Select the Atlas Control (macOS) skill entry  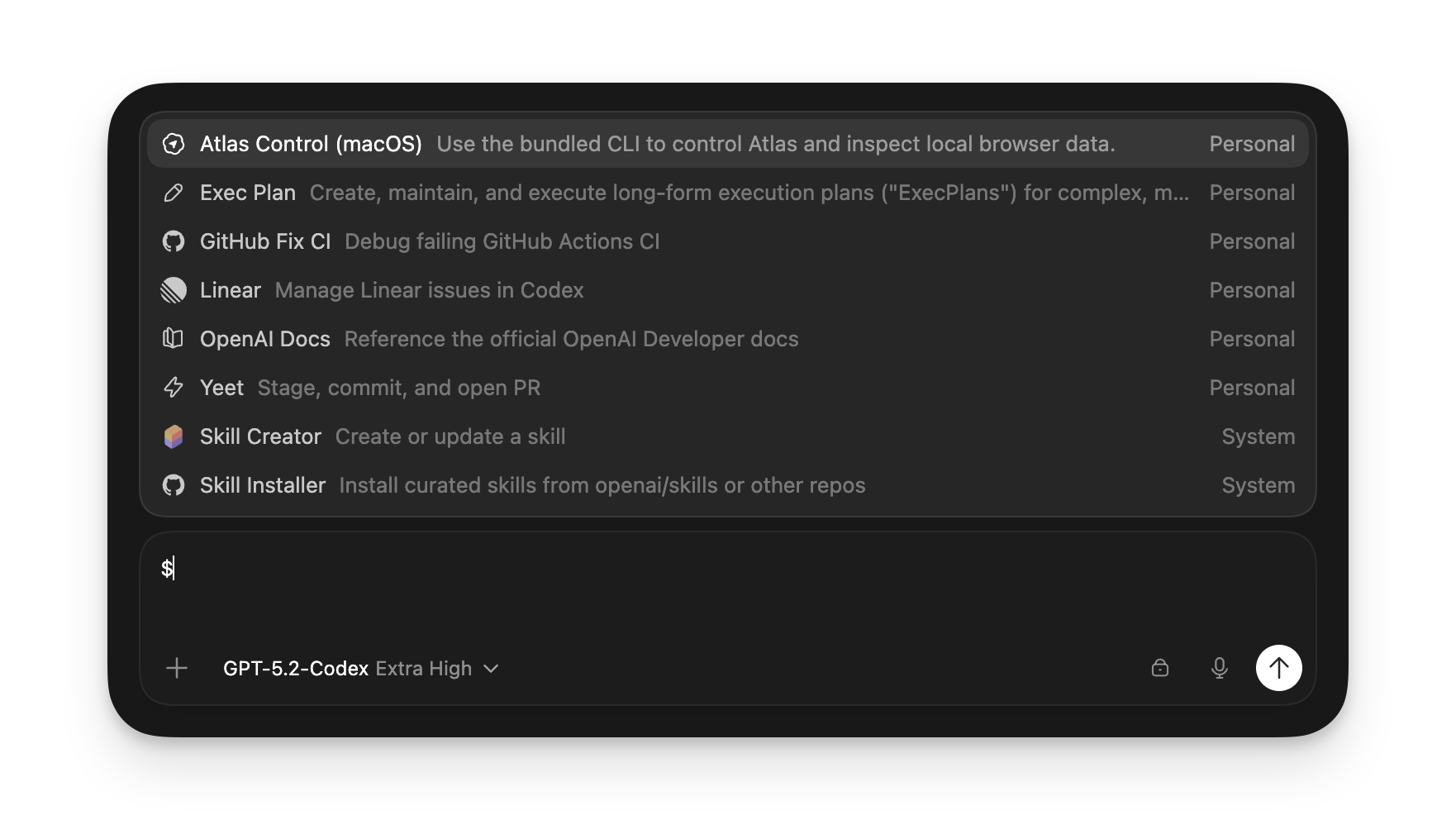pyautogui.click(x=578, y=143)
